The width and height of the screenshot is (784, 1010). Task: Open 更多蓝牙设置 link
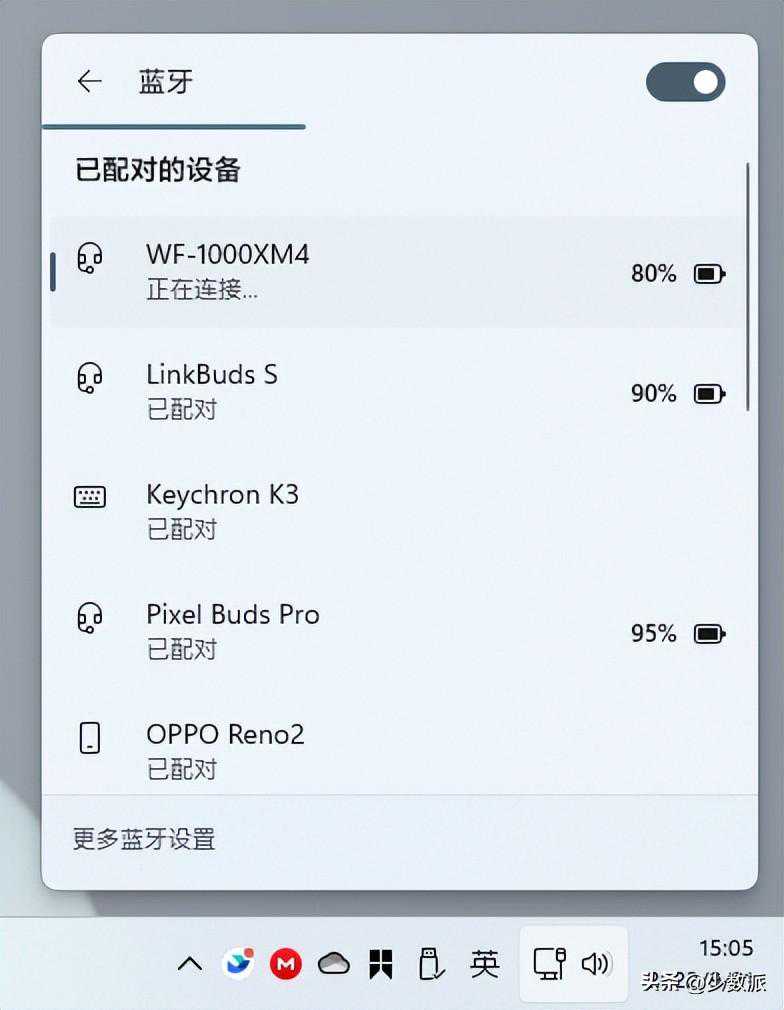[144, 839]
